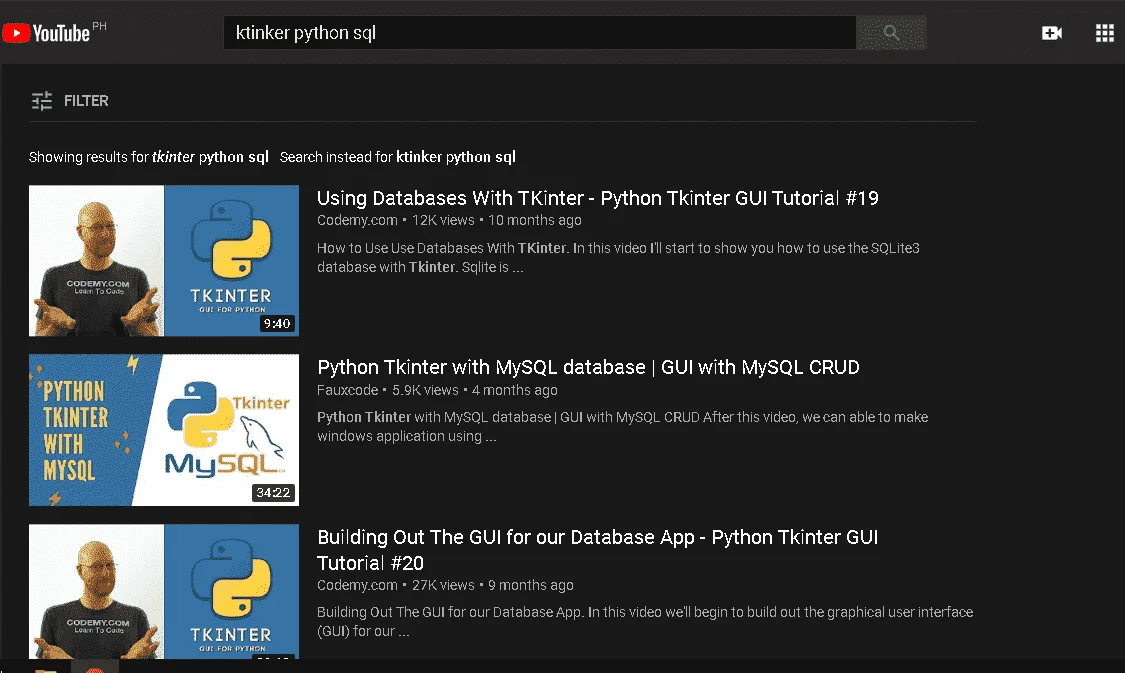Open 'Python Tkinter with MySQL database' title
Image resolution: width=1125 pixels, height=673 pixels.
click(588, 367)
